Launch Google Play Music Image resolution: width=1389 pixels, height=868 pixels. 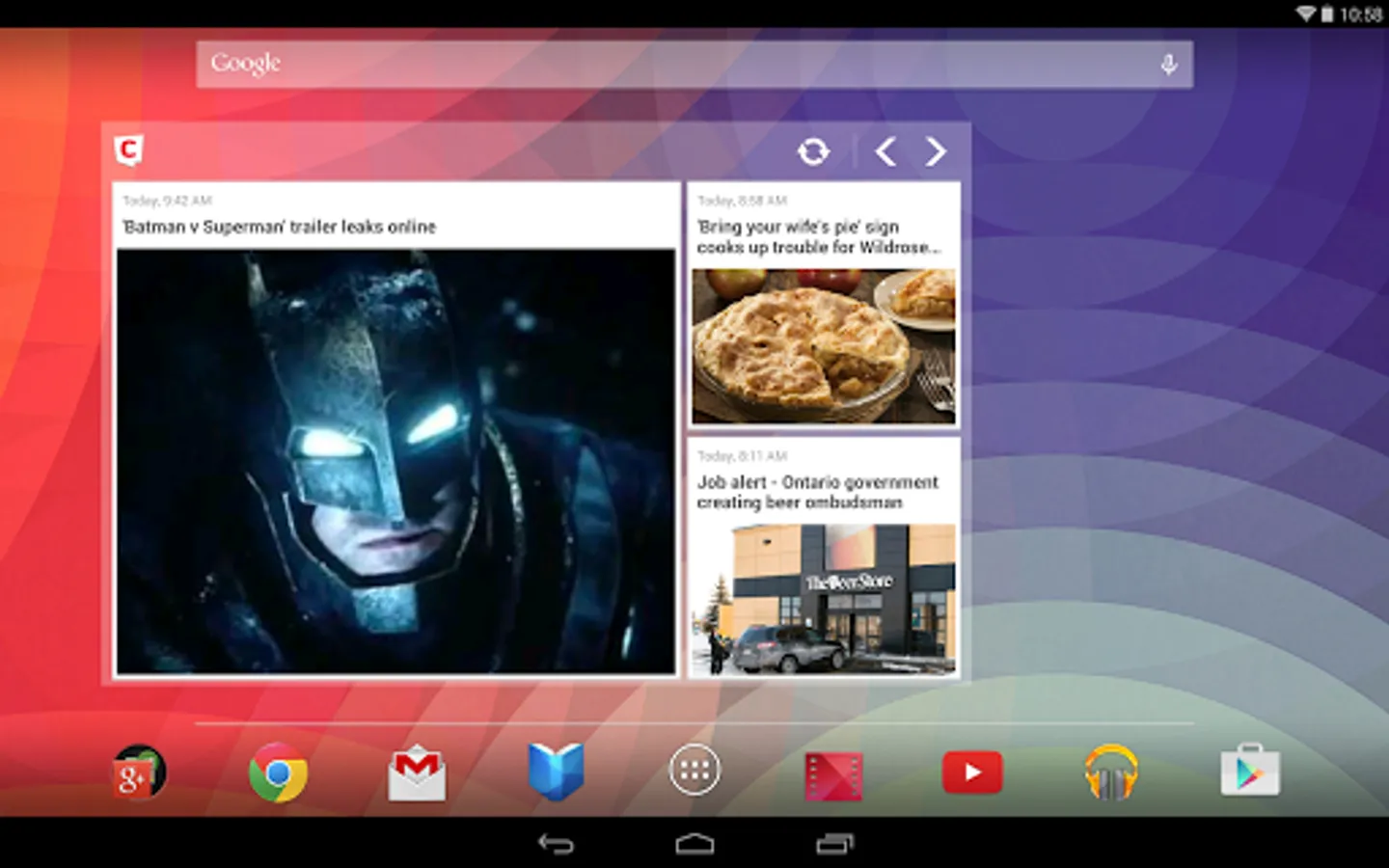click(x=1111, y=773)
